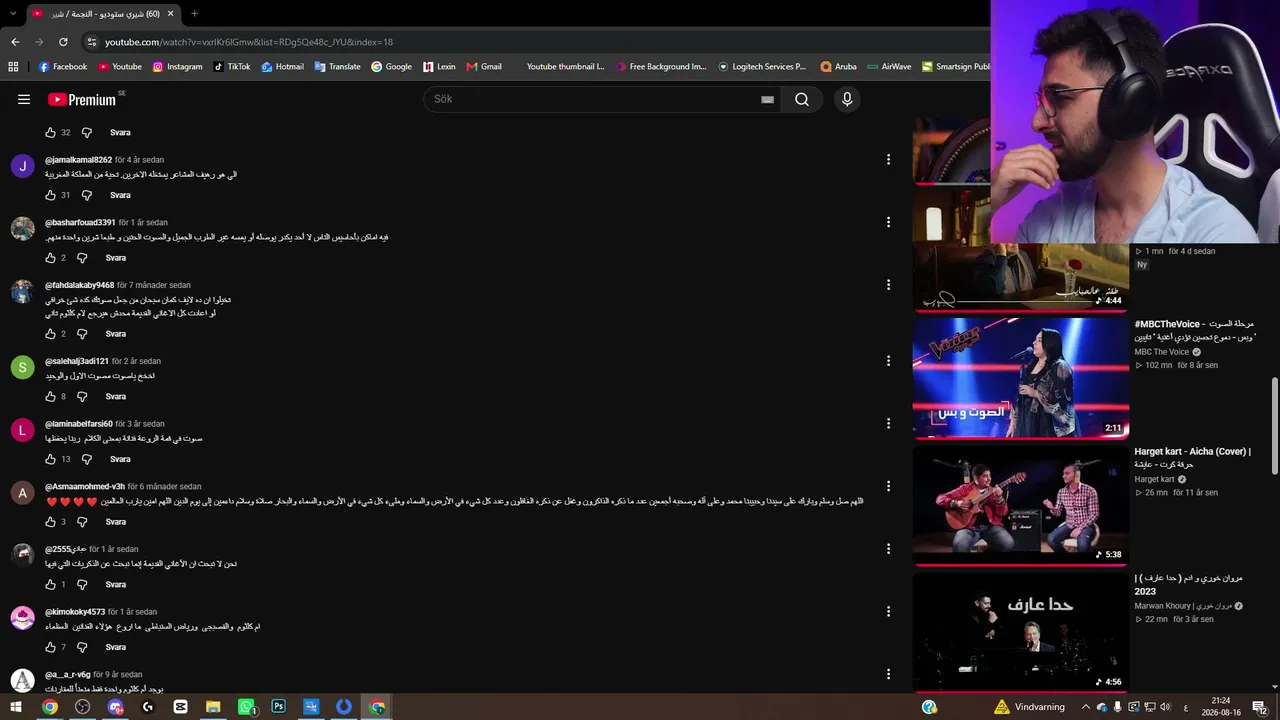Open the on-screen keyboard in the search box

point(767,99)
